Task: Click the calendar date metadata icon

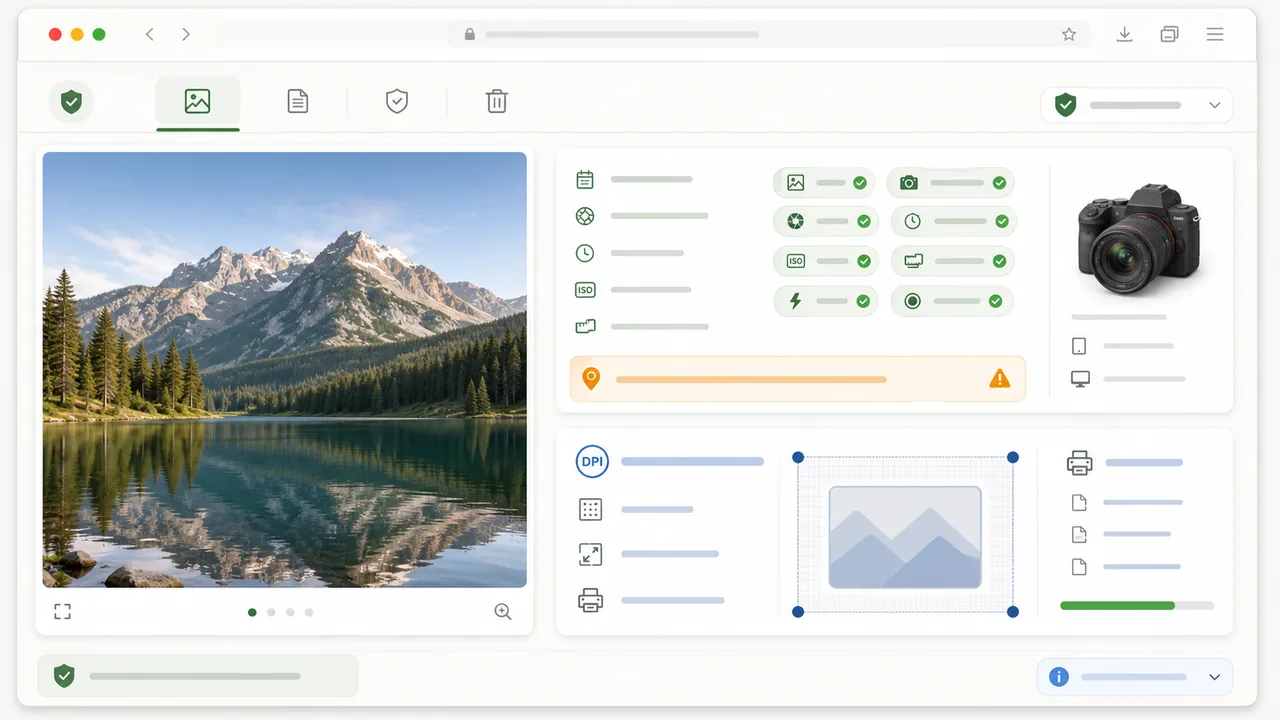Action: tap(585, 180)
